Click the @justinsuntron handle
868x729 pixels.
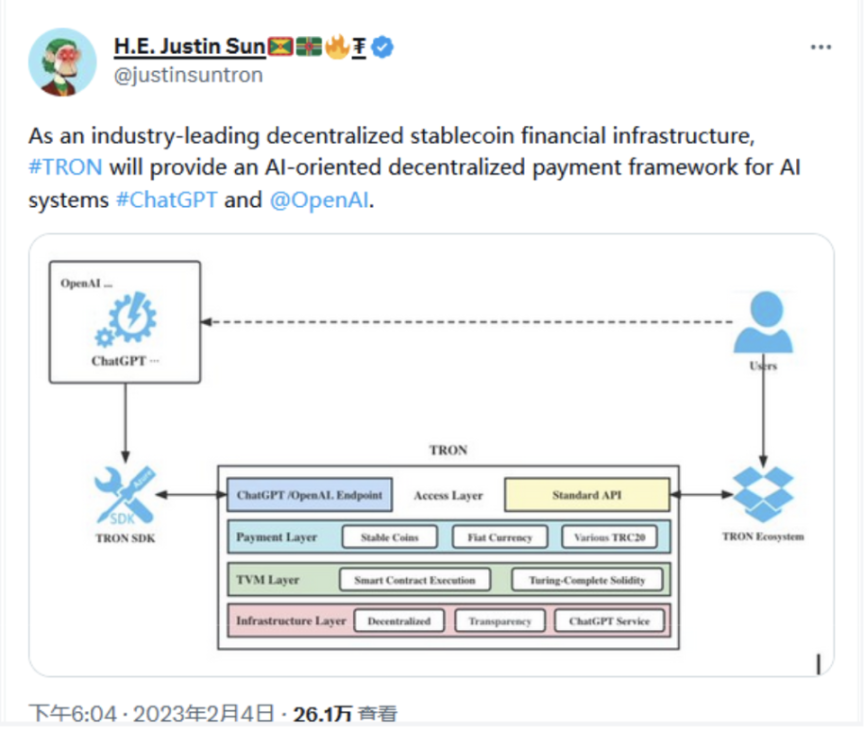tap(188, 75)
